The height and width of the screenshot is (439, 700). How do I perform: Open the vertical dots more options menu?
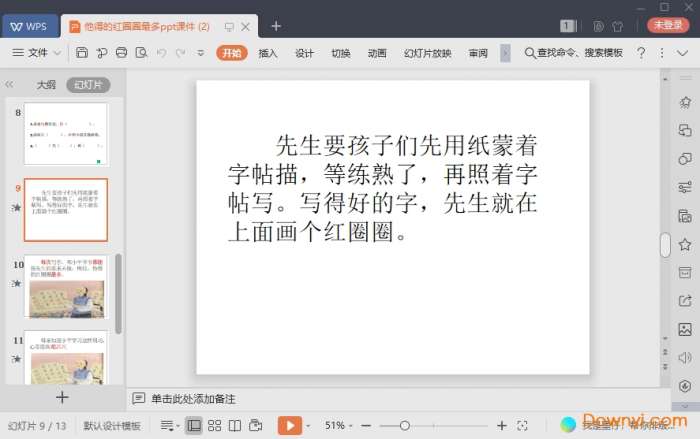(662, 53)
